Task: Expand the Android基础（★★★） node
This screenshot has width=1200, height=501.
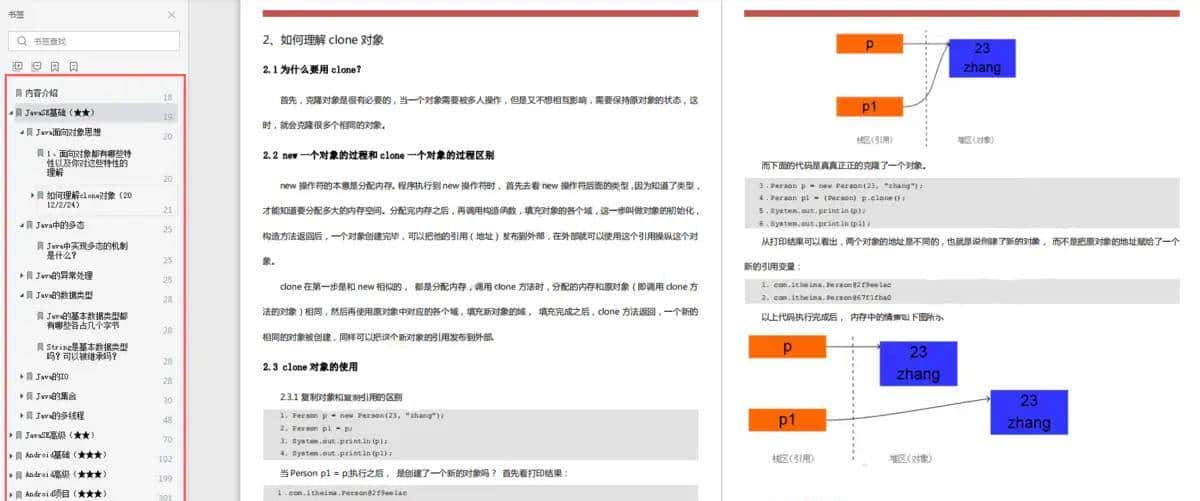Action: tap(11, 455)
